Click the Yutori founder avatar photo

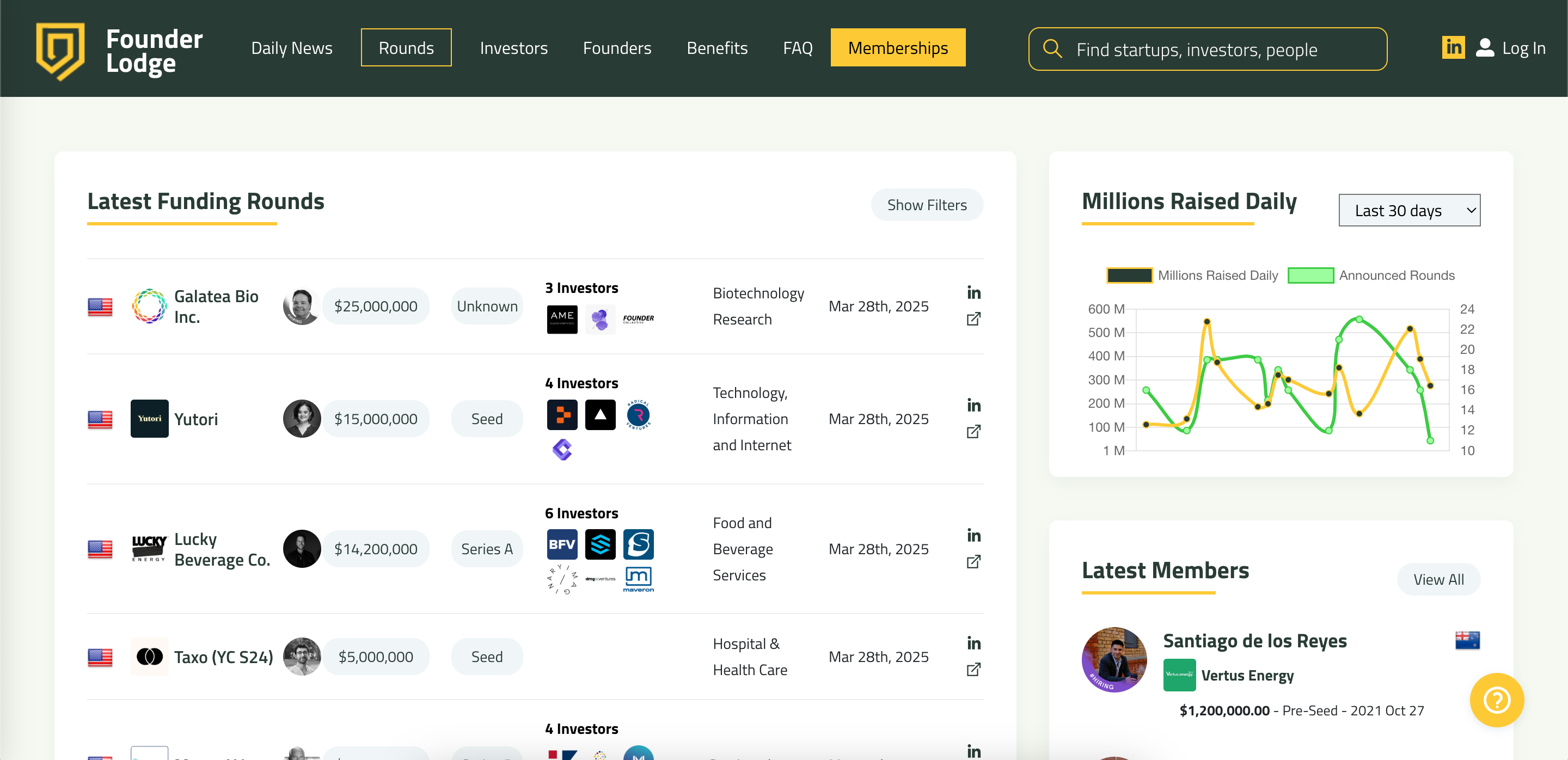pyautogui.click(x=302, y=419)
